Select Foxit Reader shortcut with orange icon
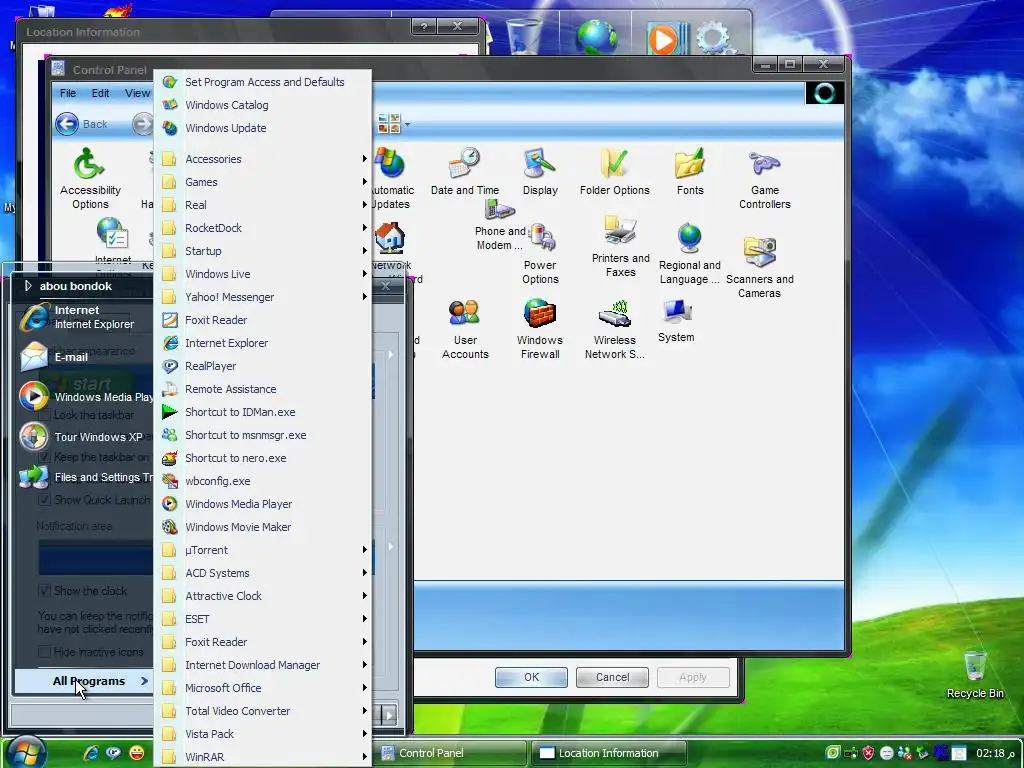The height and width of the screenshot is (768, 1024). click(263, 319)
